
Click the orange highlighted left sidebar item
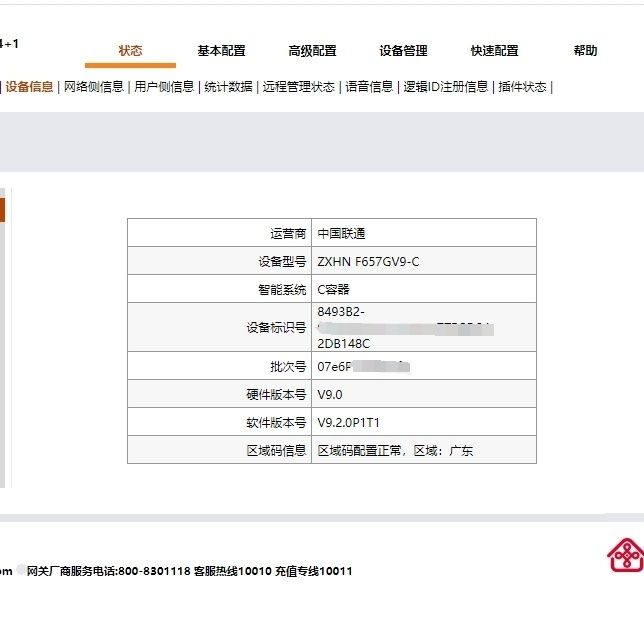click(x=2, y=209)
